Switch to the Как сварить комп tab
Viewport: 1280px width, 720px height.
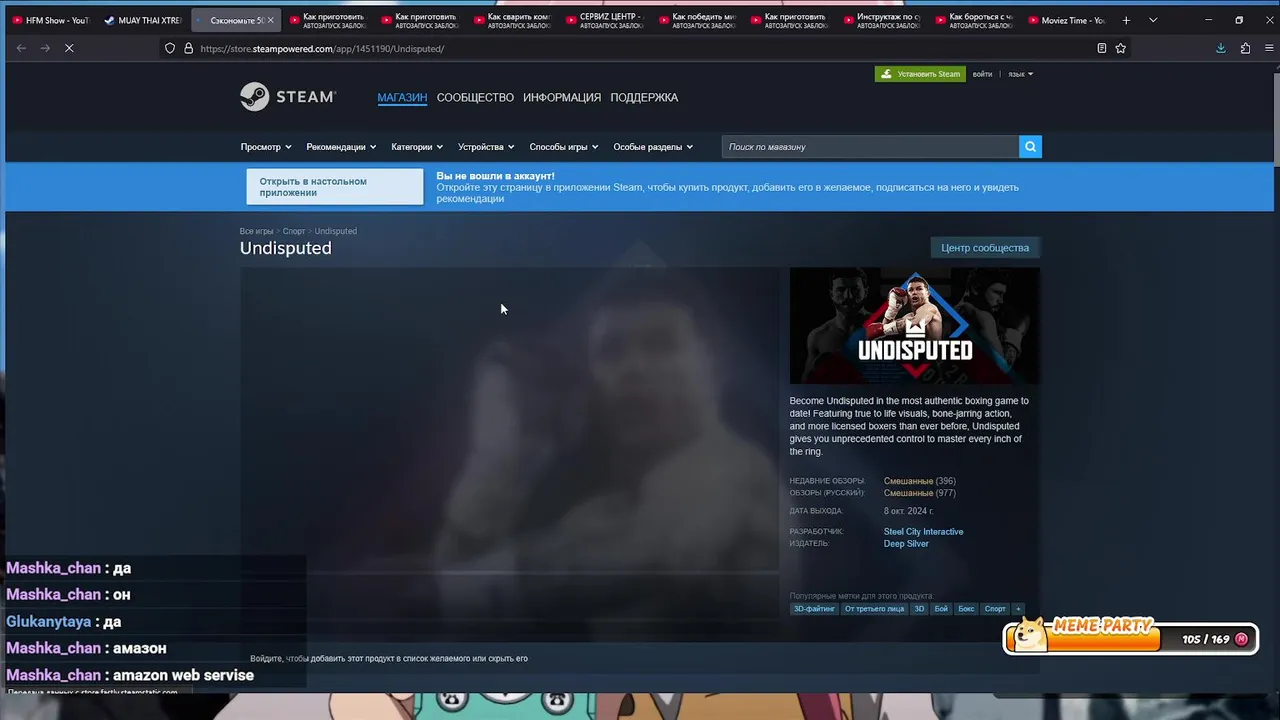click(x=512, y=20)
